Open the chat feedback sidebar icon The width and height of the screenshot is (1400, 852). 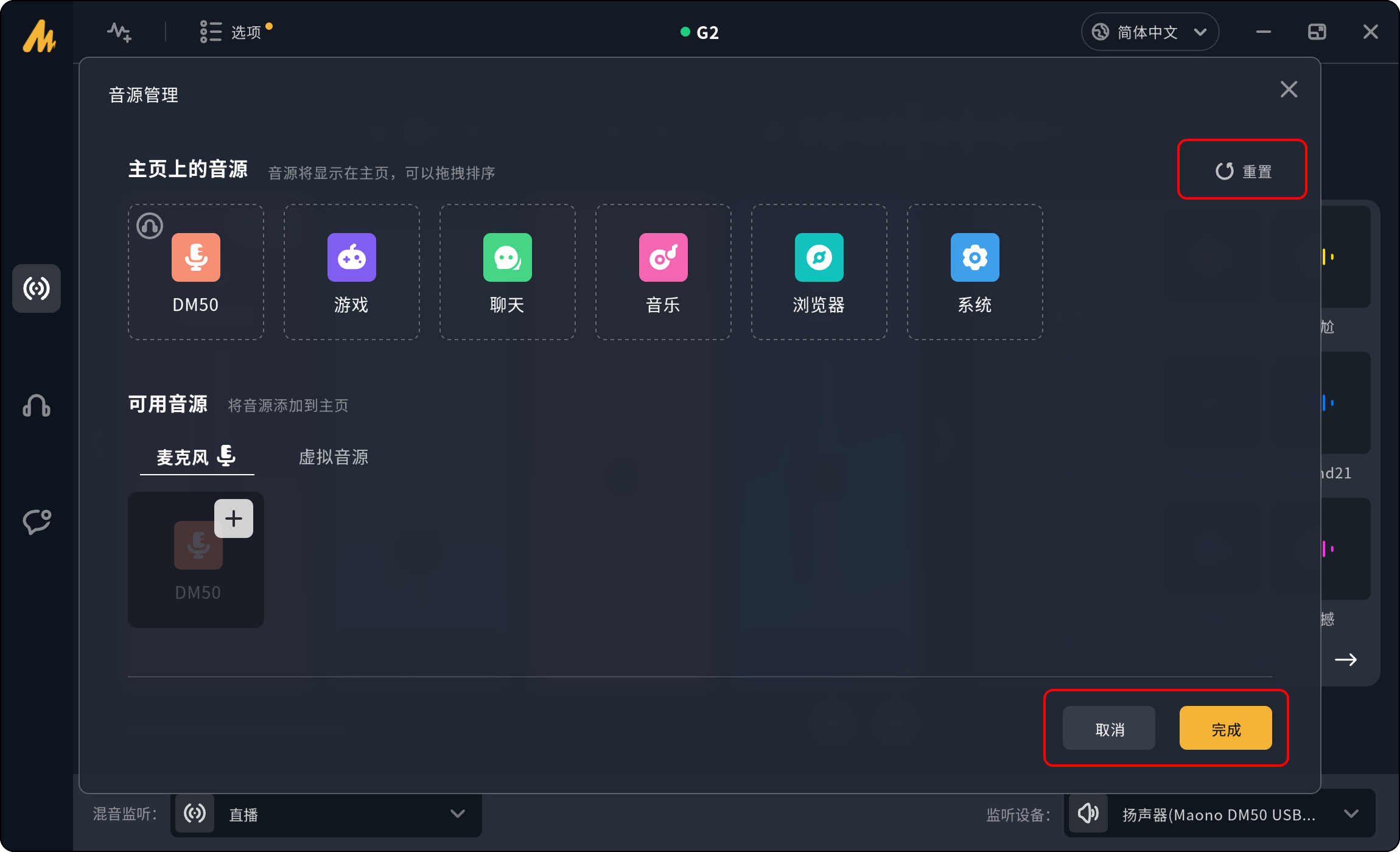point(37,522)
